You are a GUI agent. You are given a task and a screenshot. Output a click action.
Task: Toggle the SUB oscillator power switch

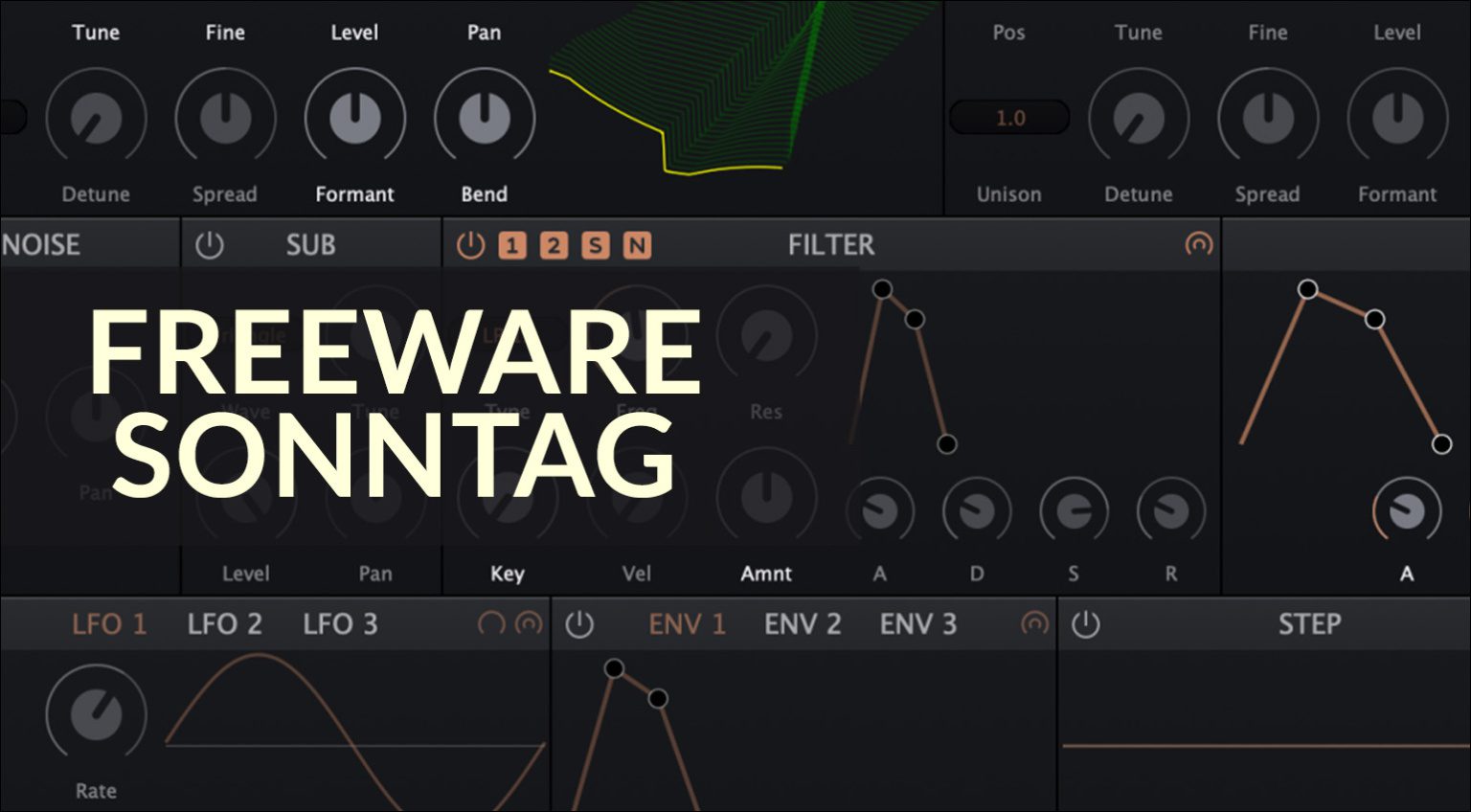tap(210, 244)
